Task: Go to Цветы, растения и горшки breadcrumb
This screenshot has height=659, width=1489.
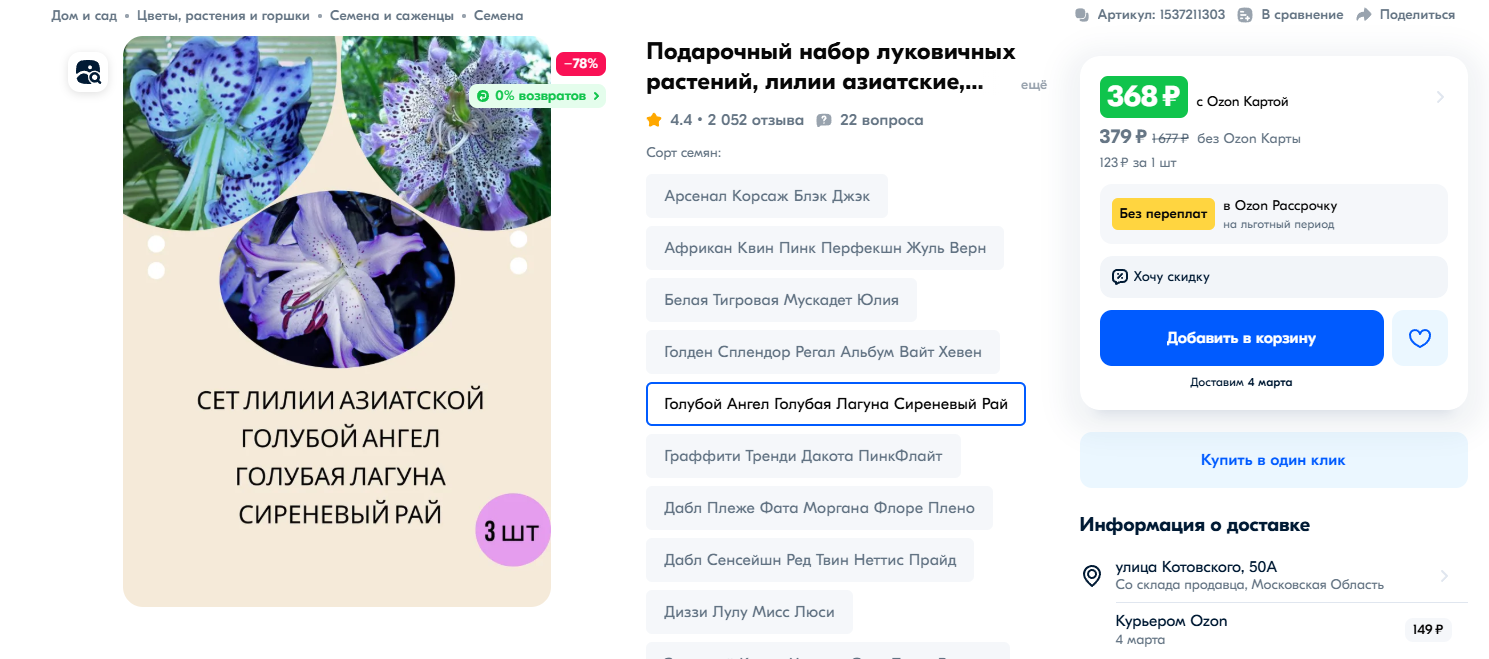Action: [x=223, y=16]
